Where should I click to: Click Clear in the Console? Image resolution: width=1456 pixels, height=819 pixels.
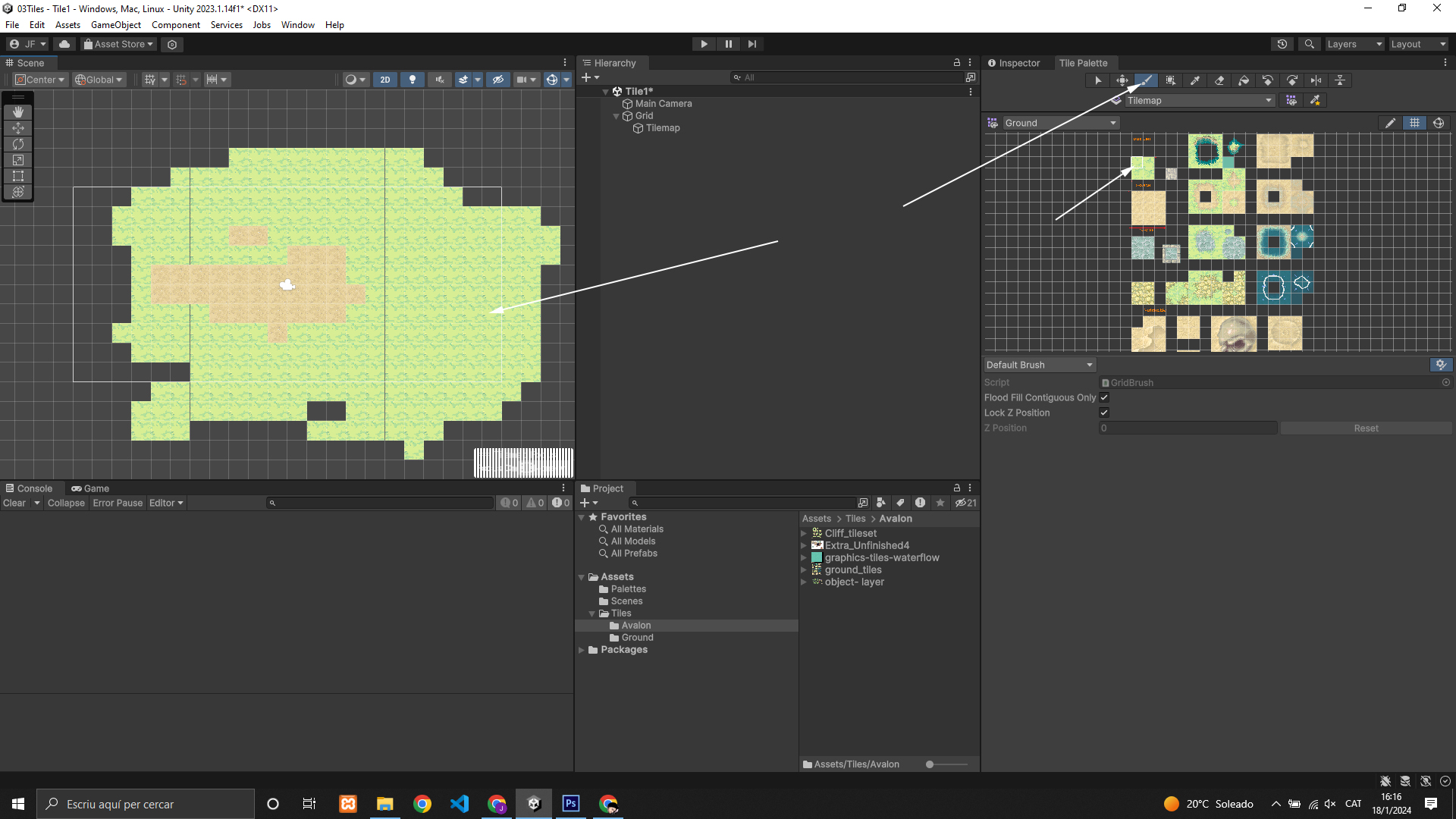(14, 503)
